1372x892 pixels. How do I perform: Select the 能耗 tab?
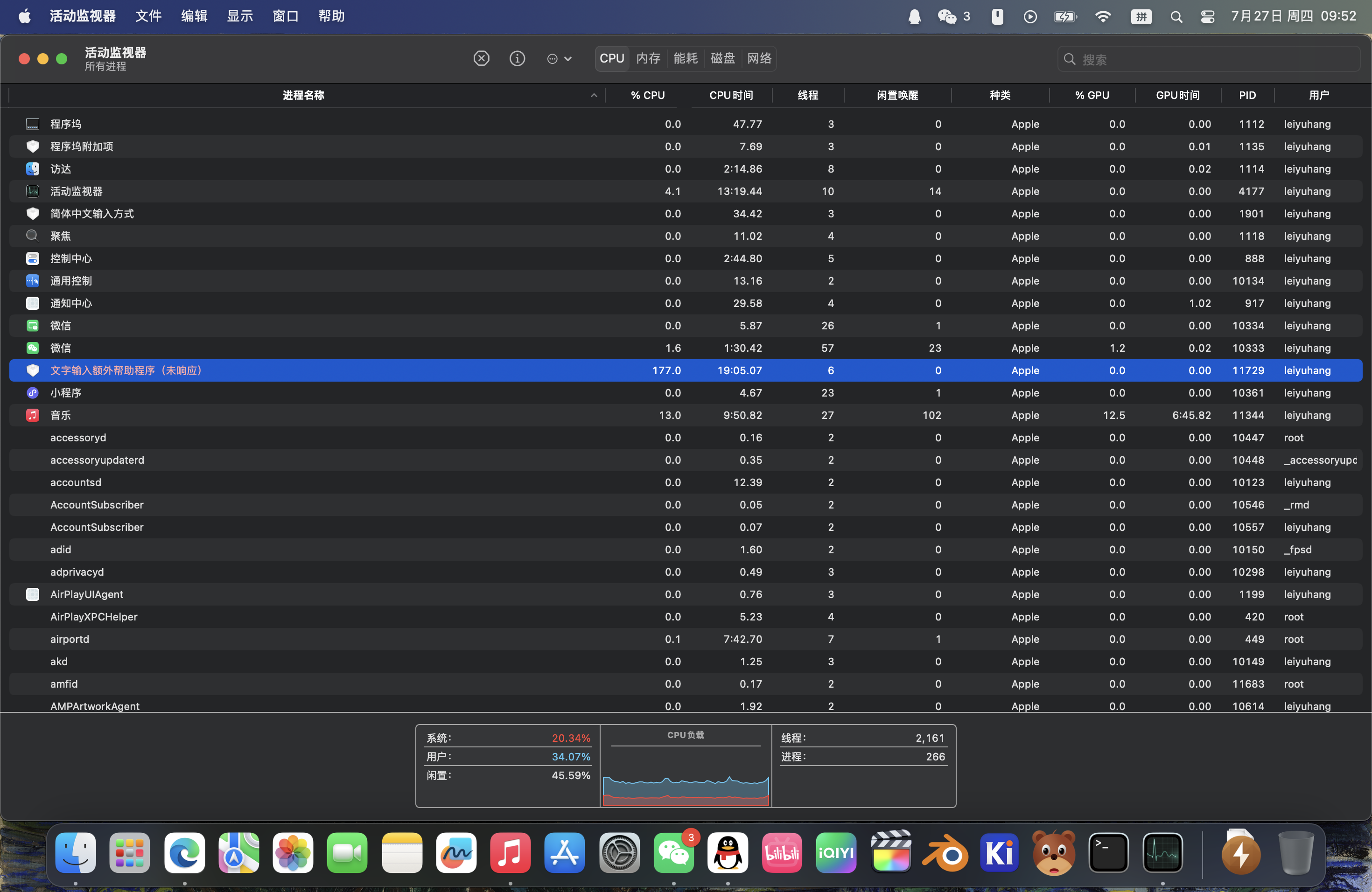pos(685,58)
